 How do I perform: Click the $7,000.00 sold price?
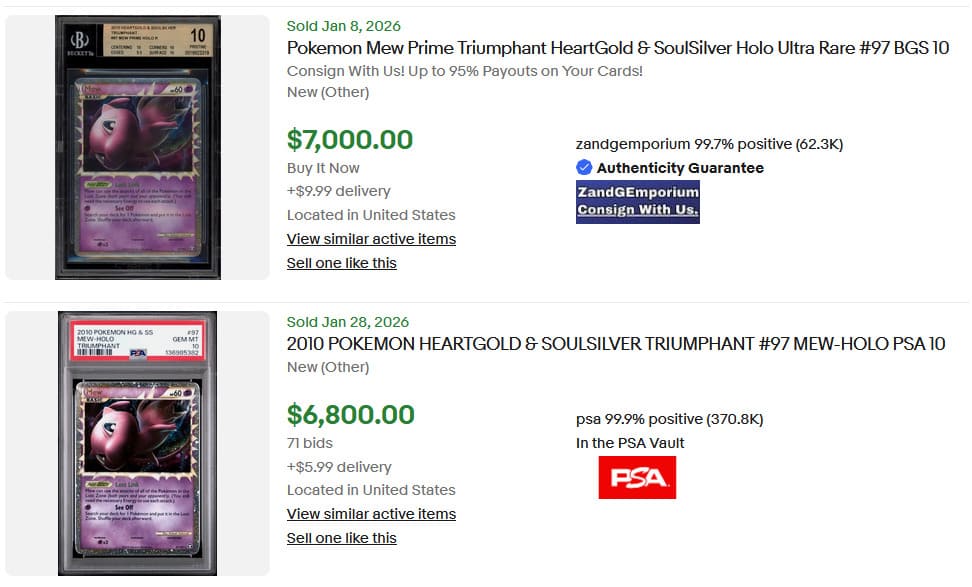349,139
